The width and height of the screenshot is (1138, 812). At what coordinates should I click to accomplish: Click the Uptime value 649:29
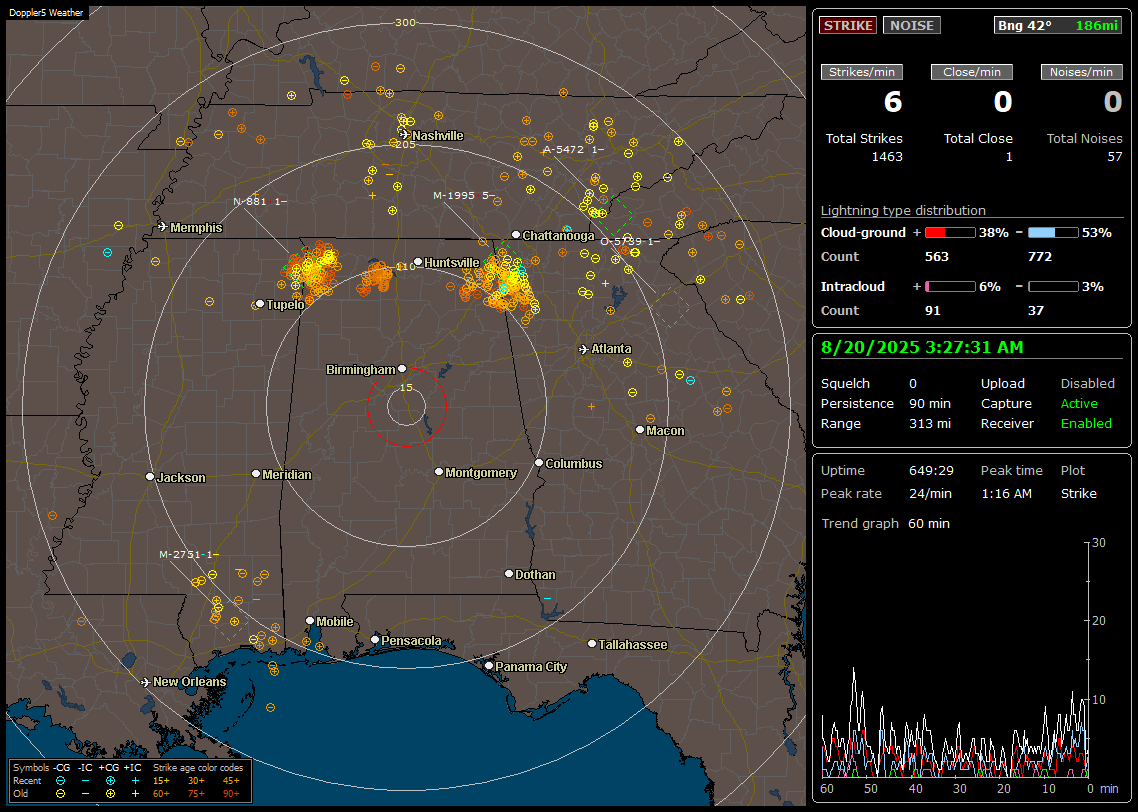coord(931,470)
